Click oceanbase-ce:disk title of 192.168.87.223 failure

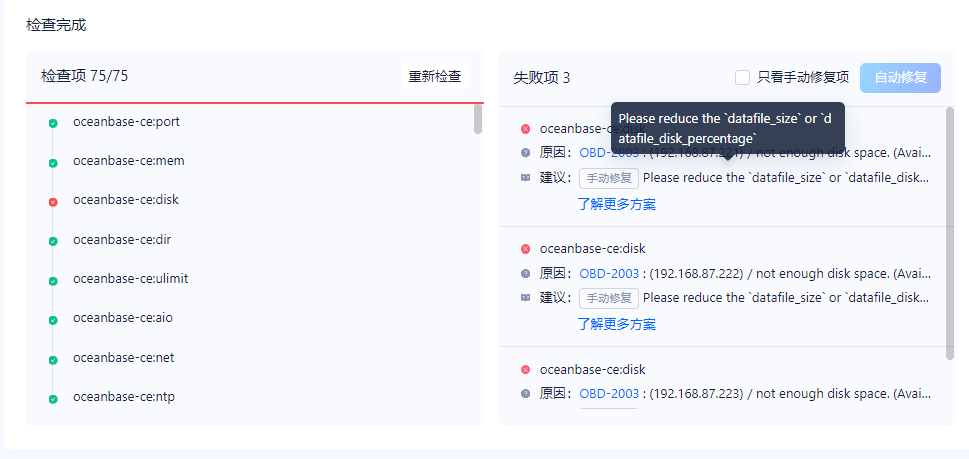tap(593, 369)
